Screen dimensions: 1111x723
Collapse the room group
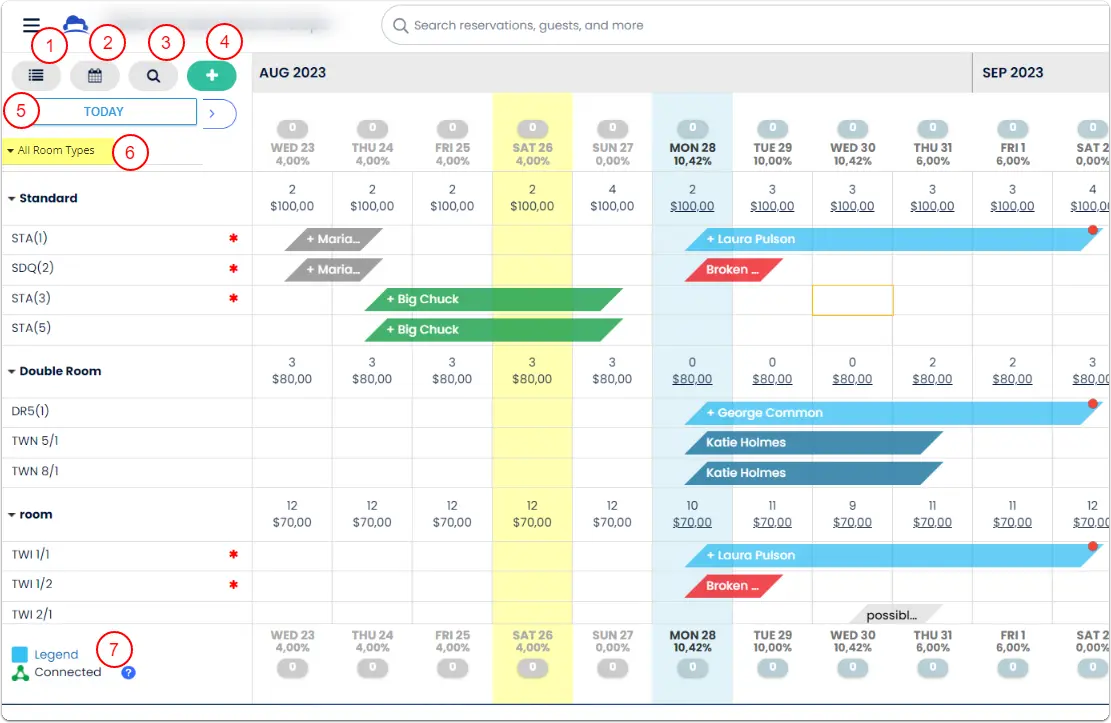pos(12,515)
